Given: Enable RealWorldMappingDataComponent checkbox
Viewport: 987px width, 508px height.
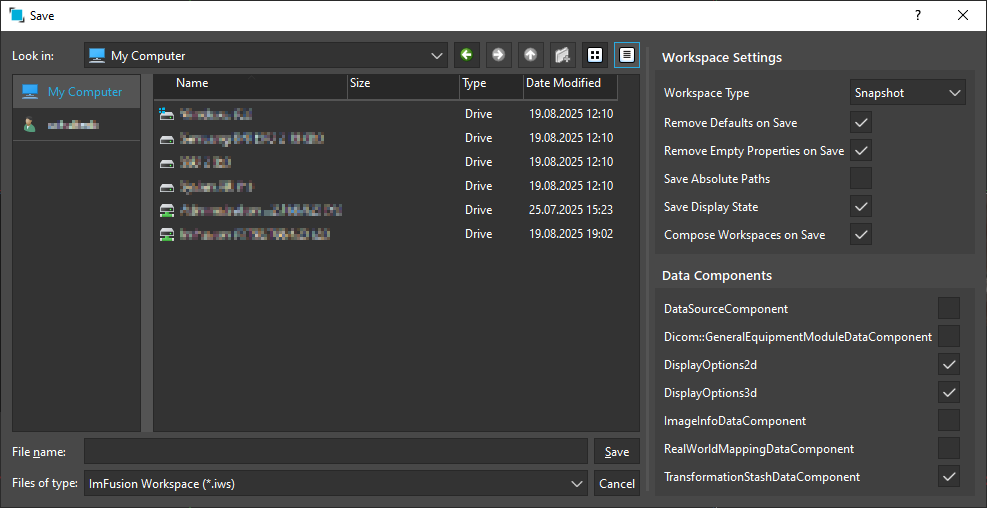Looking at the screenshot, I should 949,449.
